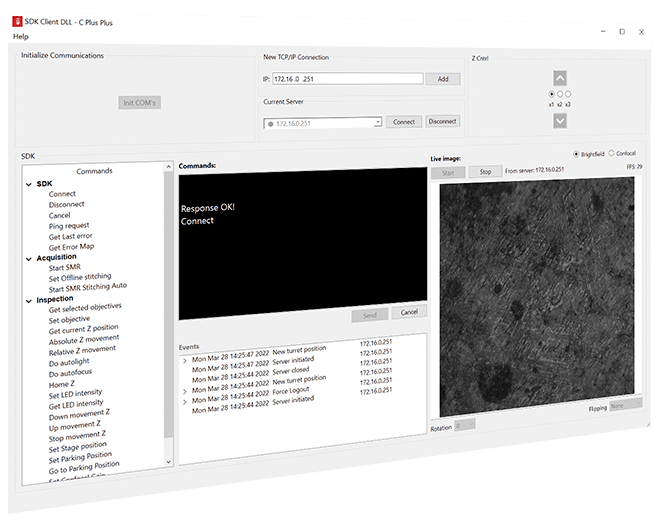The height and width of the screenshot is (529, 665).
Task: Select Home Z command
Action: pos(61,384)
